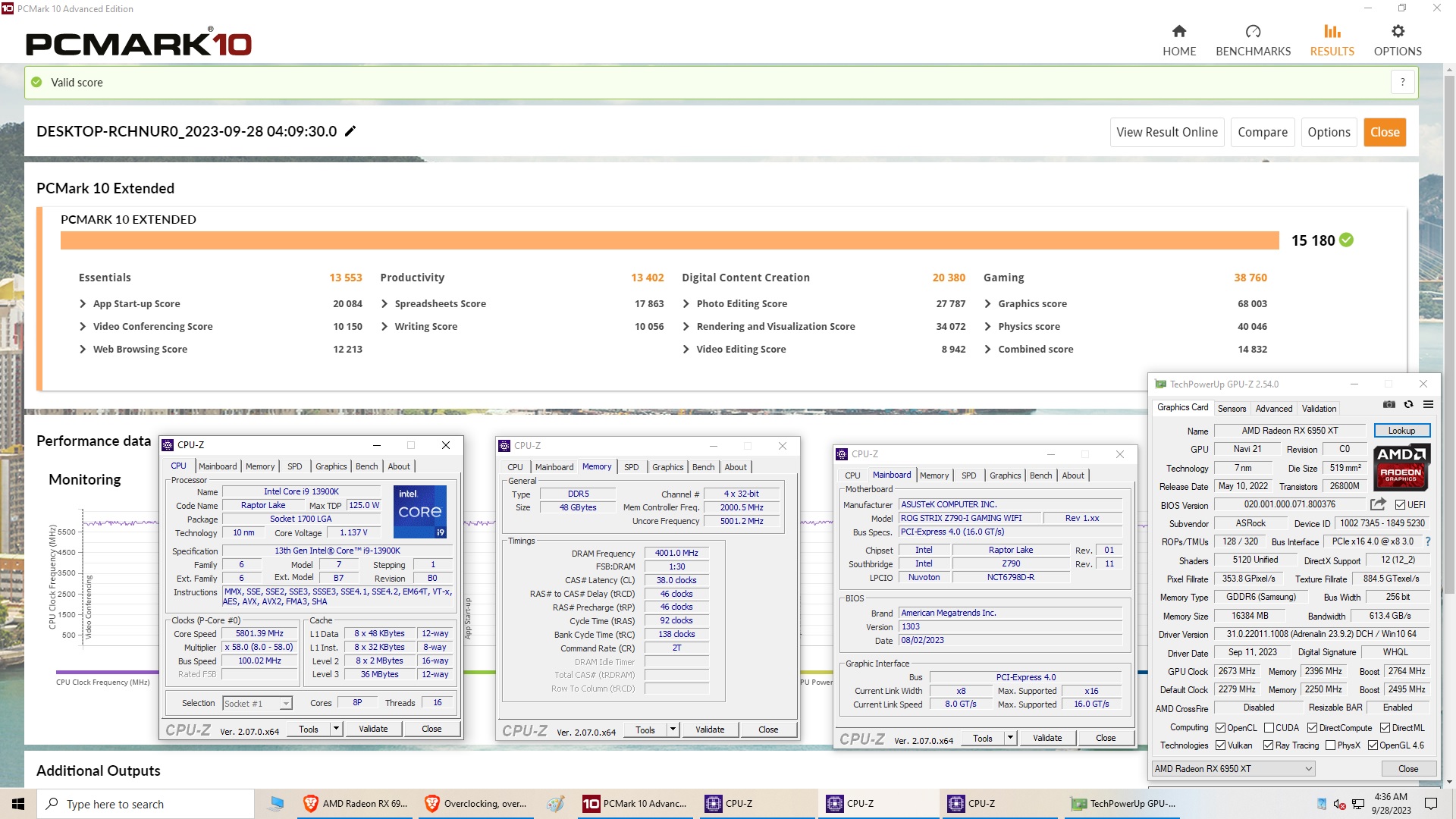Screen dimensions: 1456x819
Task: Click the Type here to search box
Action: pos(146,804)
